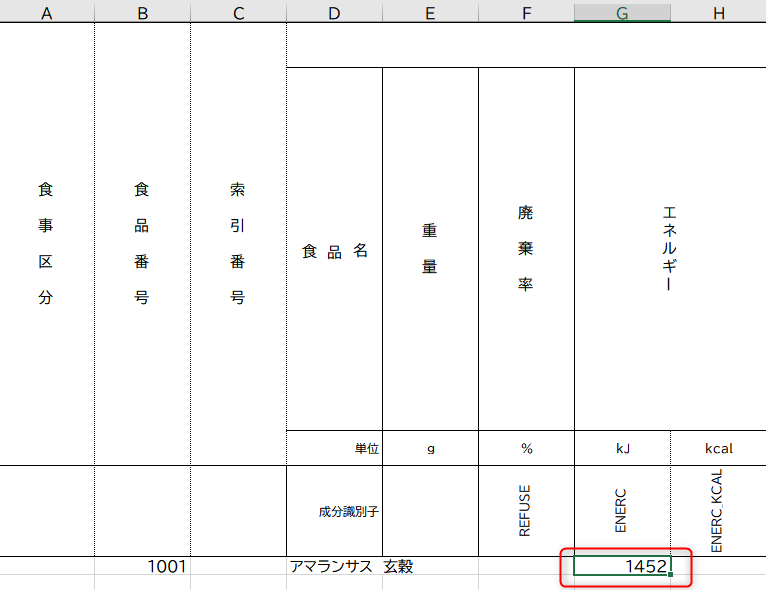The width and height of the screenshot is (766, 590).
Task: Click the 食品番号 header cell
Action: coord(142,243)
